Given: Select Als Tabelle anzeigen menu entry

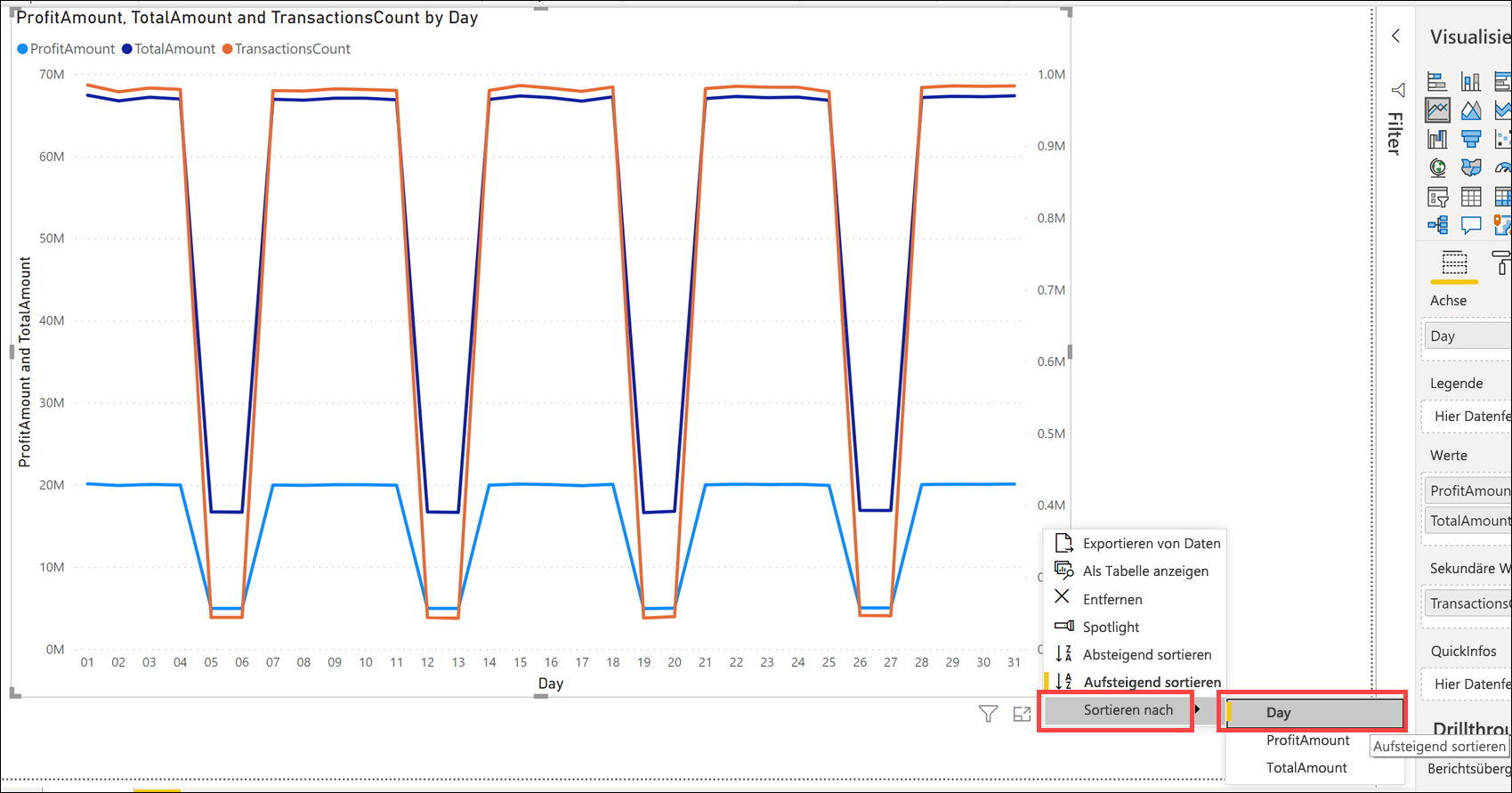Looking at the screenshot, I should [1135, 570].
